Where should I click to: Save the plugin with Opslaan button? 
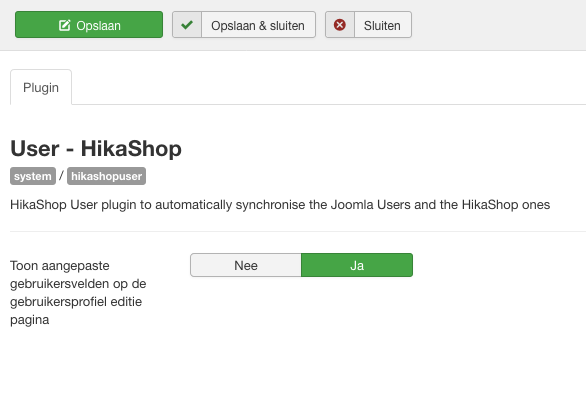89,25
